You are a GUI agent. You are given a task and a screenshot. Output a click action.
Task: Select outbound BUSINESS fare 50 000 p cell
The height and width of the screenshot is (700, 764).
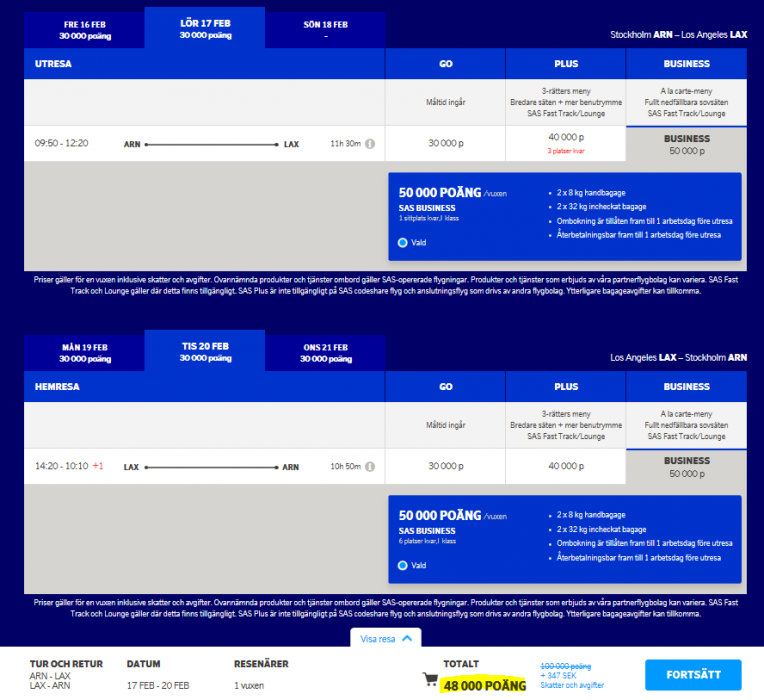(686, 145)
